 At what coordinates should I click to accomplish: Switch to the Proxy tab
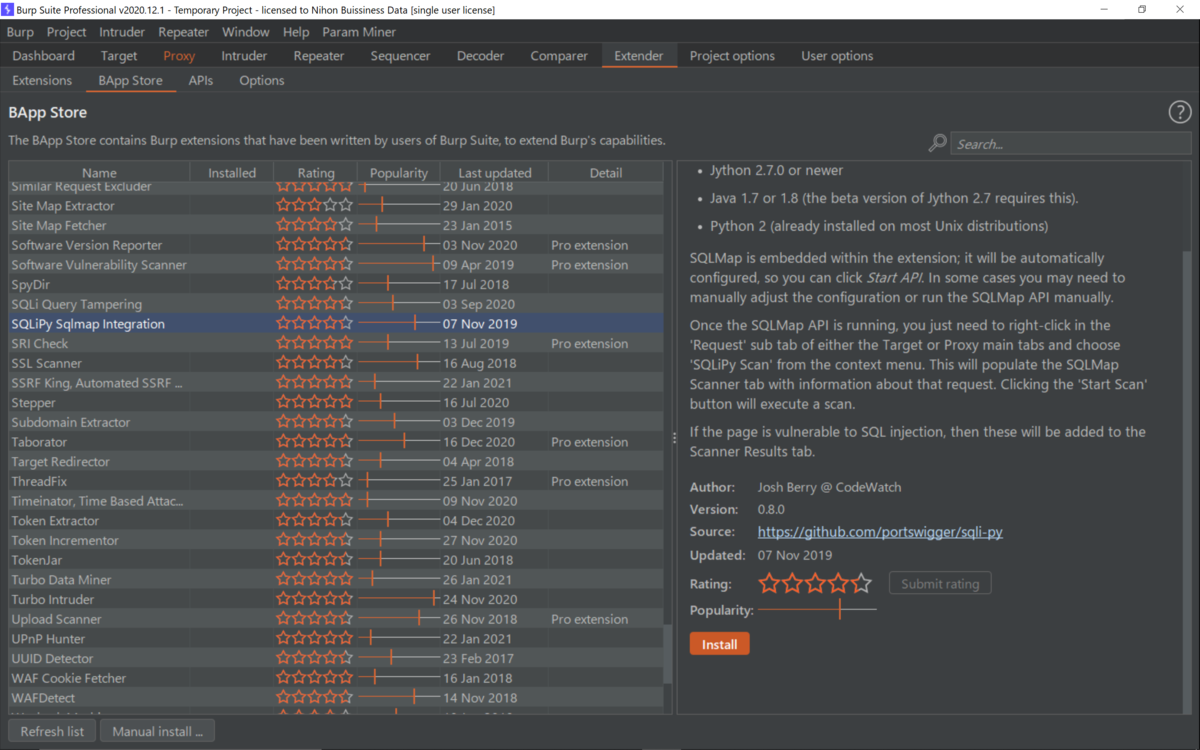tap(179, 56)
